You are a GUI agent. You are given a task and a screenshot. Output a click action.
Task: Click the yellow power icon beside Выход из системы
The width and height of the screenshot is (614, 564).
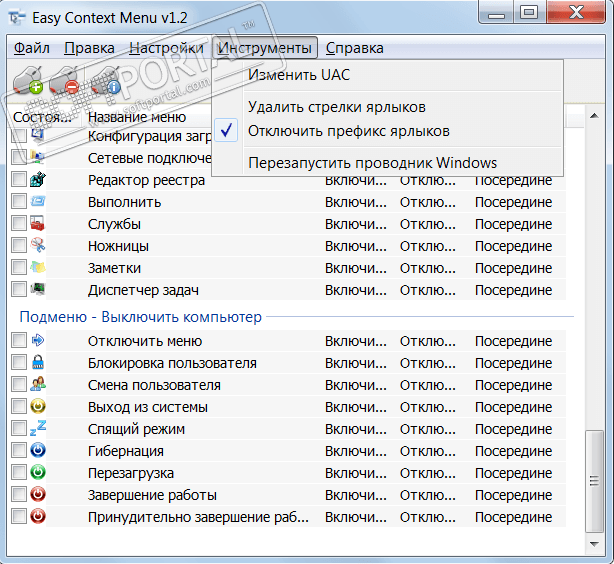(x=38, y=406)
